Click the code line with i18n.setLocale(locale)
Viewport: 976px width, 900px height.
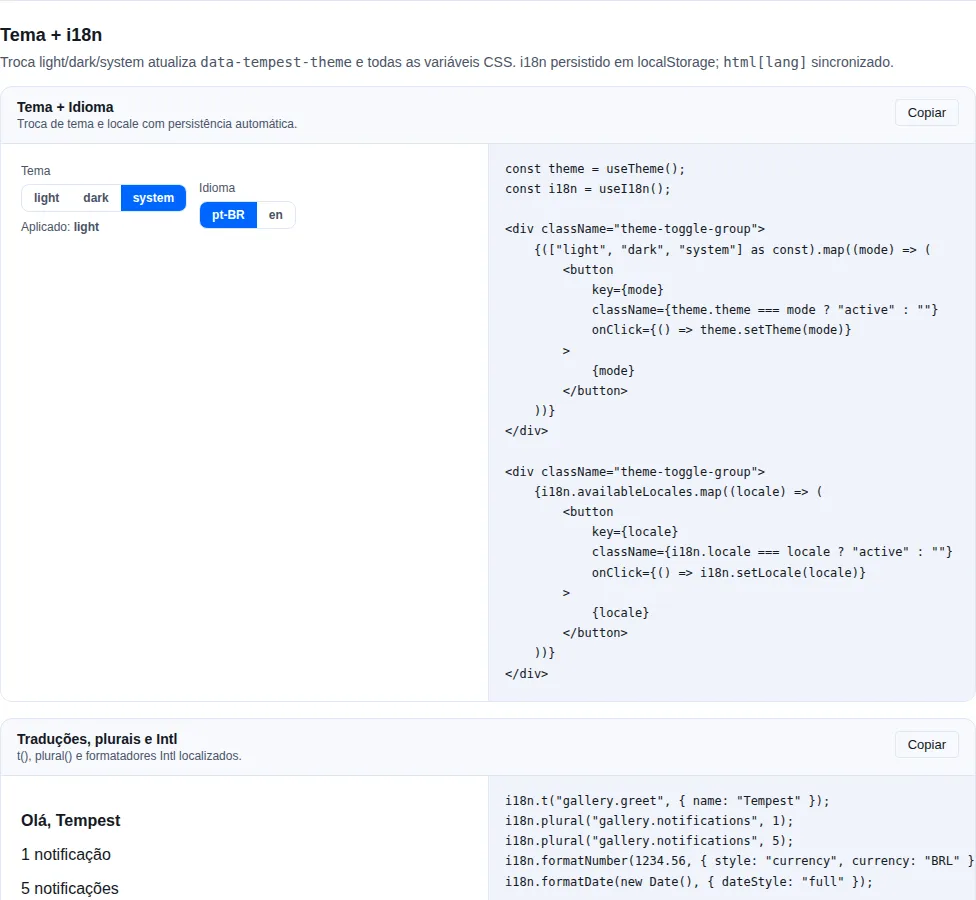tap(728, 573)
